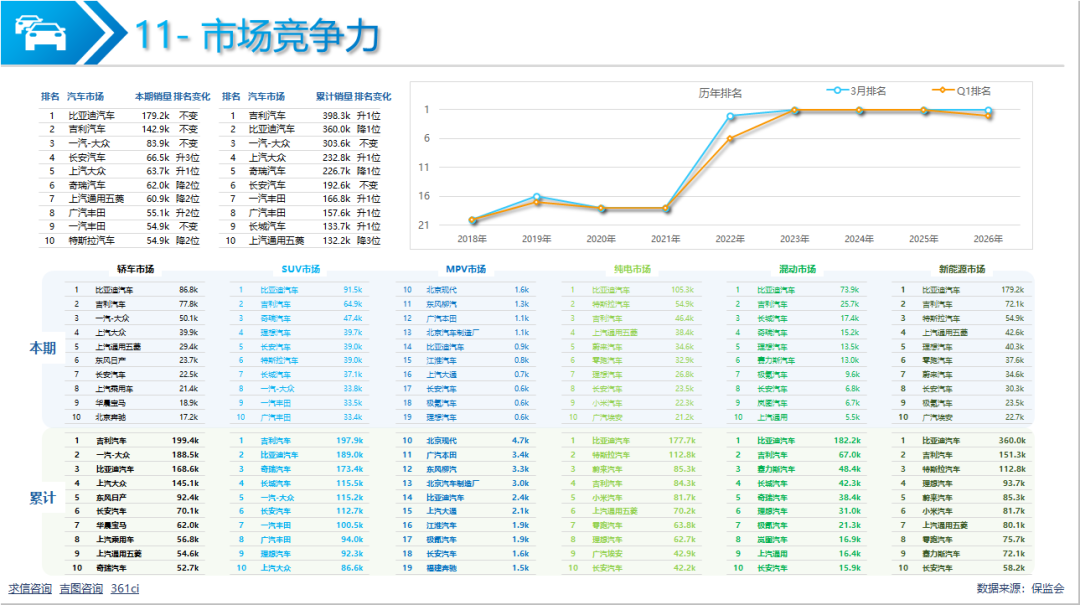Image resolution: width=1080 pixels, height=605 pixels.
Task: Select the 2026年 axis label
Action: (x=988, y=238)
